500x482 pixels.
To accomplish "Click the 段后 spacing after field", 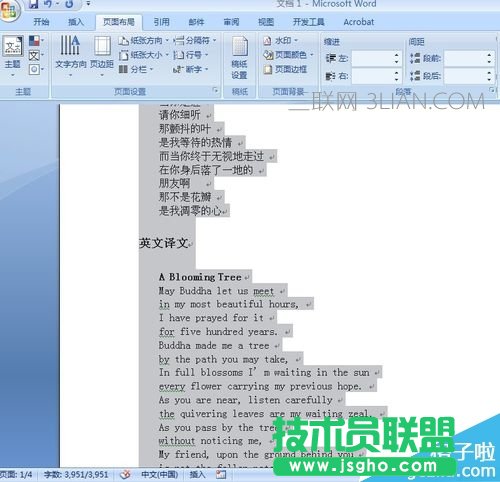I will click(x=465, y=76).
